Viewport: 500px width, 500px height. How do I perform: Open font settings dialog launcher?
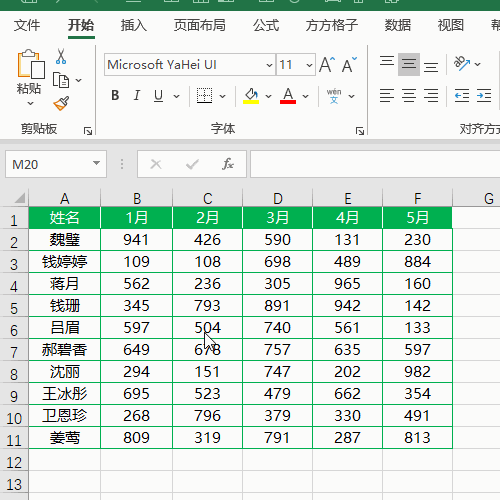click(x=360, y=131)
